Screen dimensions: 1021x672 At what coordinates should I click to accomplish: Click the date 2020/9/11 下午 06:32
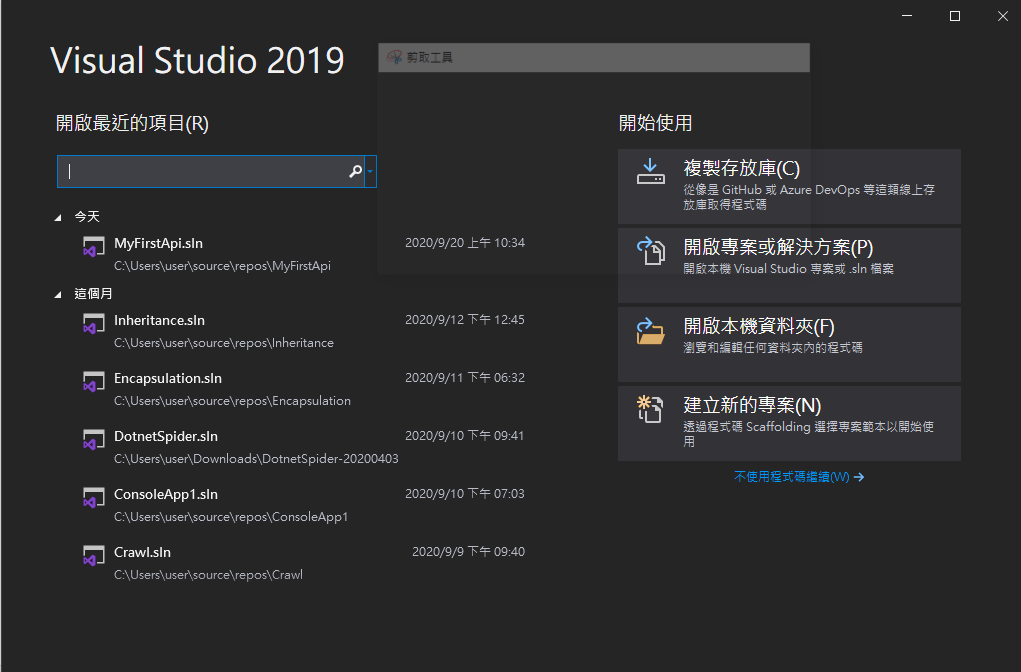pos(465,378)
